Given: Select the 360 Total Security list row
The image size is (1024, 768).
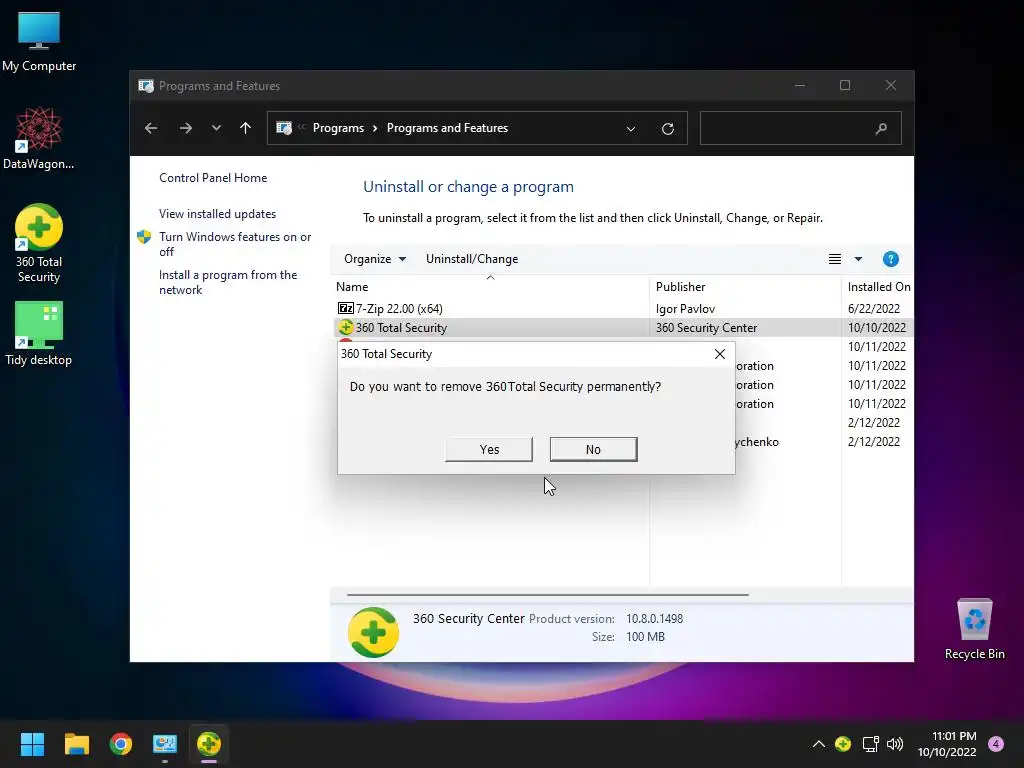Looking at the screenshot, I should point(624,328).
